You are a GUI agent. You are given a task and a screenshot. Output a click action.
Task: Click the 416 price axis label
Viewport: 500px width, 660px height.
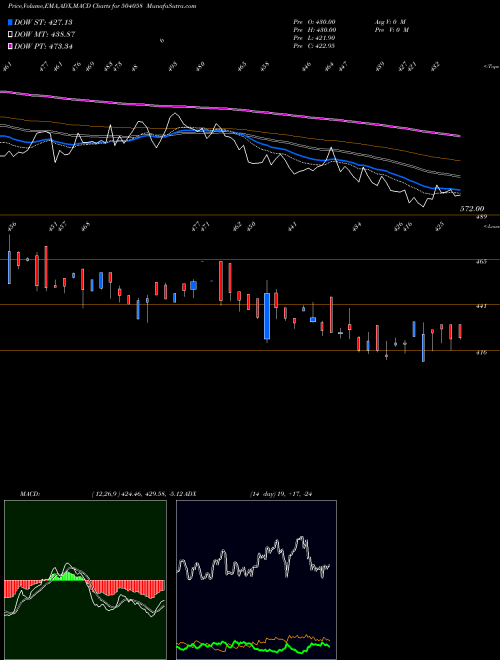[481, 352]
